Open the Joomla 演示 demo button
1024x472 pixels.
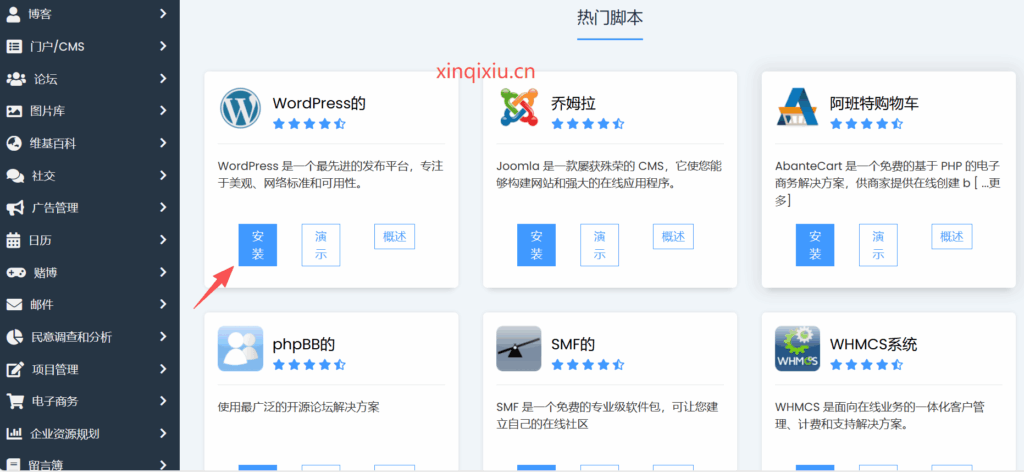599,245
